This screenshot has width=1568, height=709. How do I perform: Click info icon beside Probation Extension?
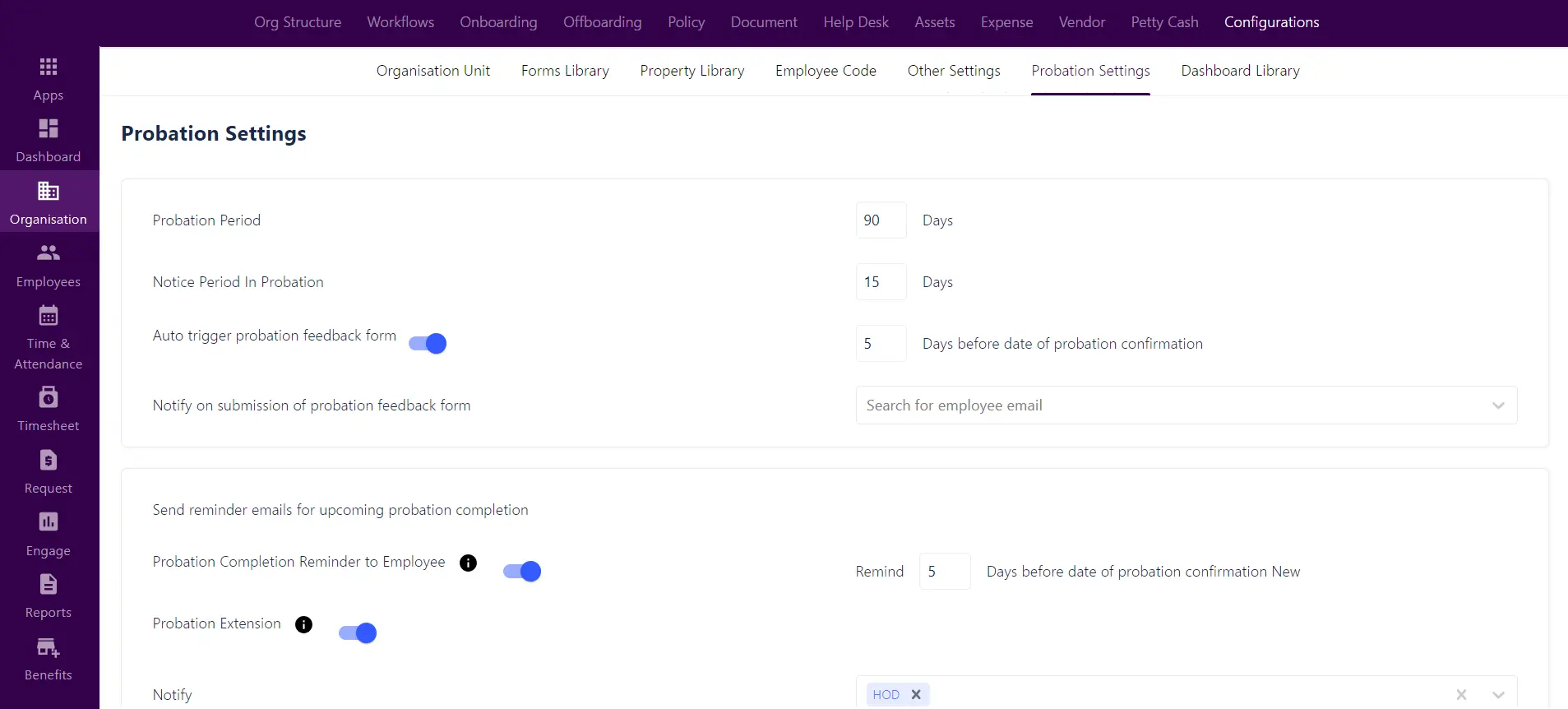point(303,624)
